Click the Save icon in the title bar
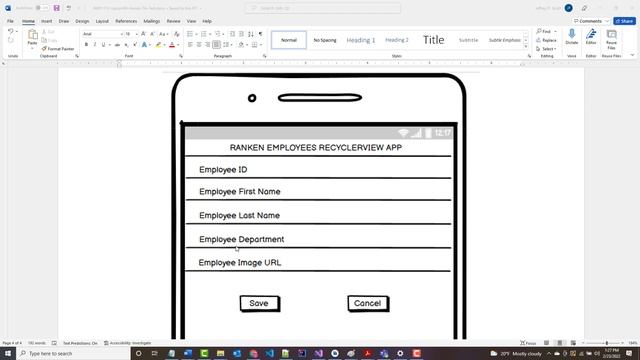This screenshot has height=360, width=640. 57,8
